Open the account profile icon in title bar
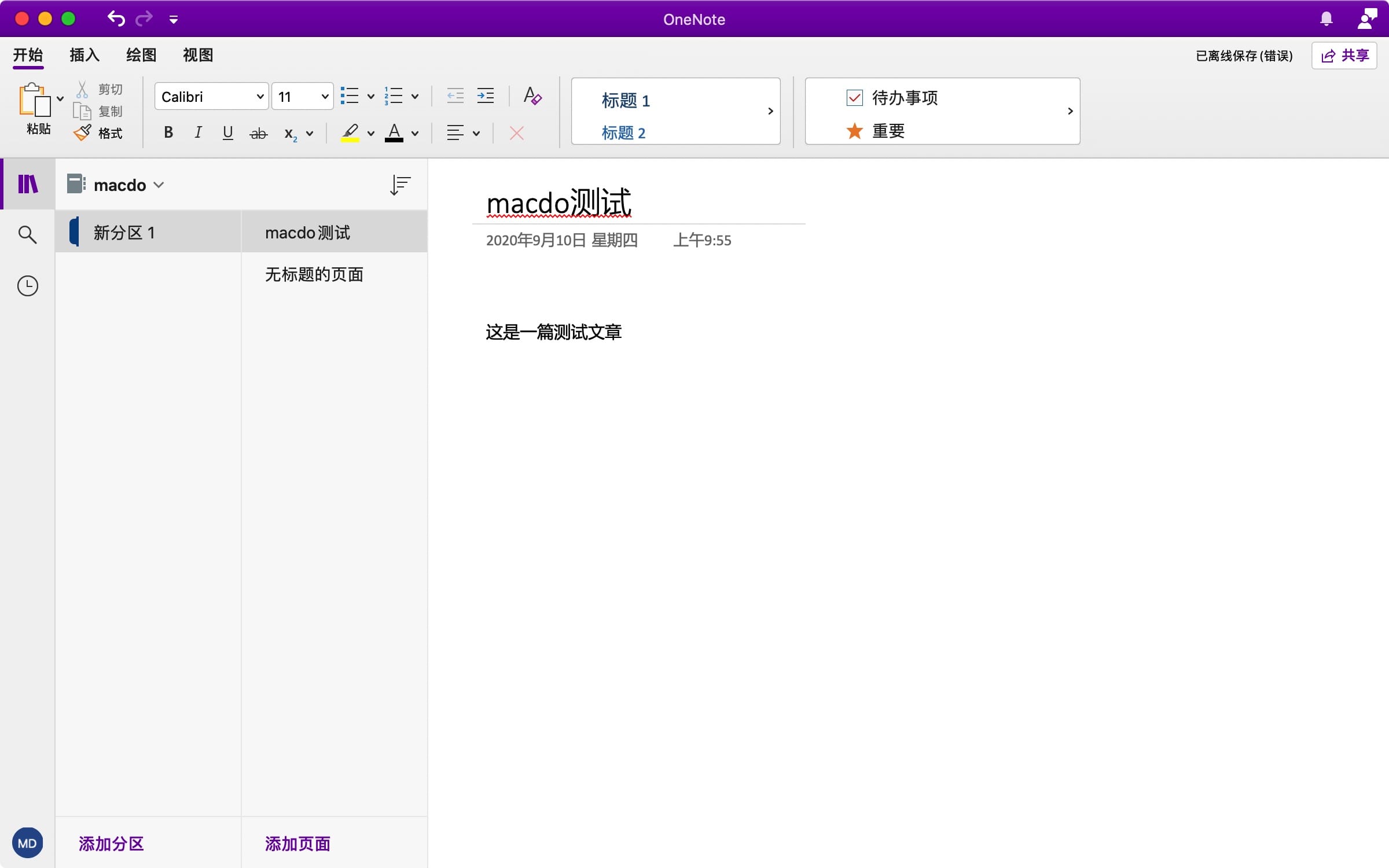The image size is (1389, 868). coord(1366,19)
